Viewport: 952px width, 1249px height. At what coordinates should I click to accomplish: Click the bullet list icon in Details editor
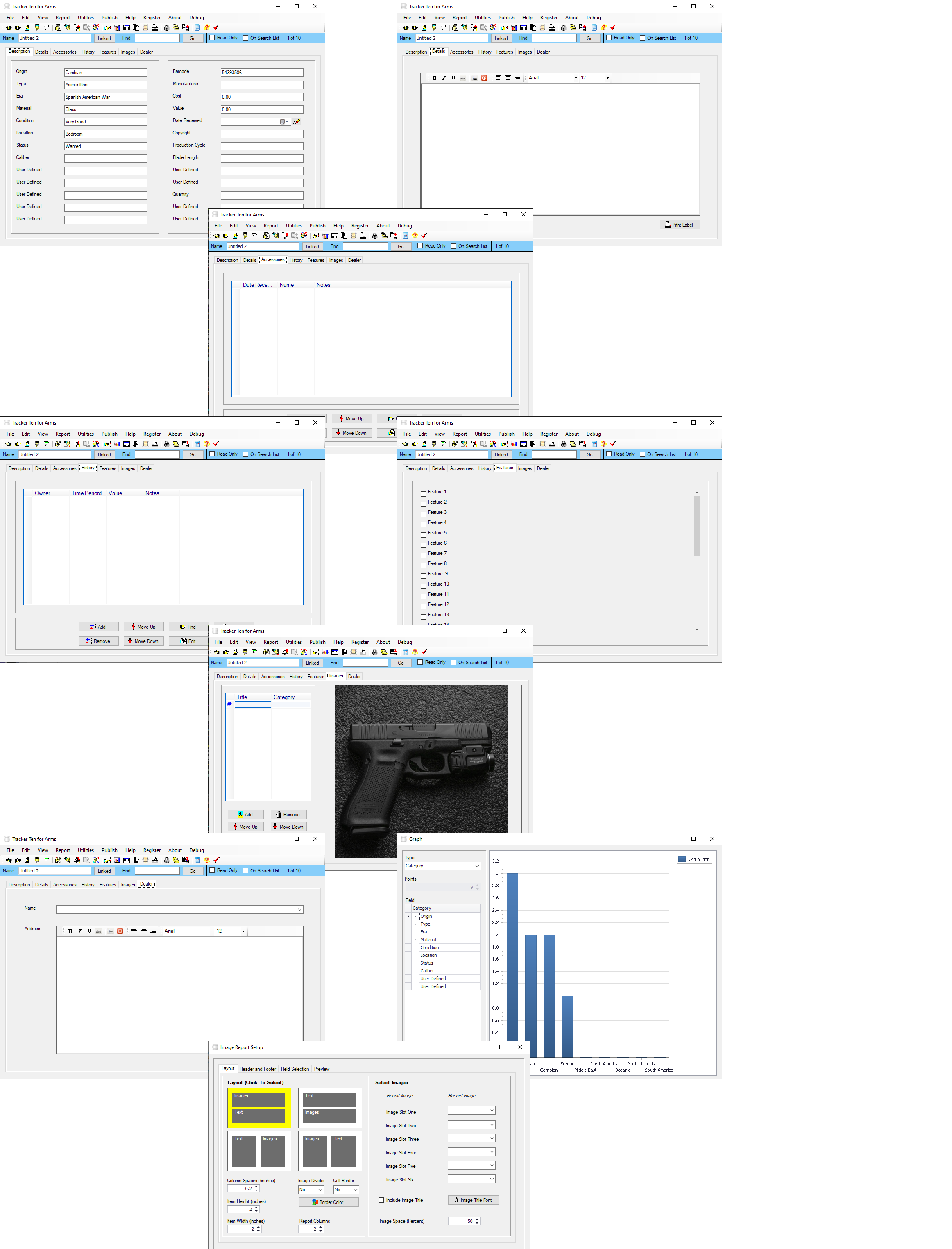pyautogui.click(x=474, y=78)
